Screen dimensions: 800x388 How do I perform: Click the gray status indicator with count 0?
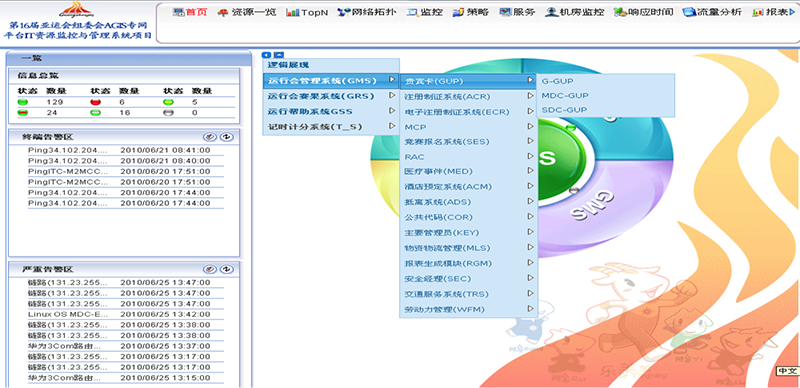[x=168, y=113]
